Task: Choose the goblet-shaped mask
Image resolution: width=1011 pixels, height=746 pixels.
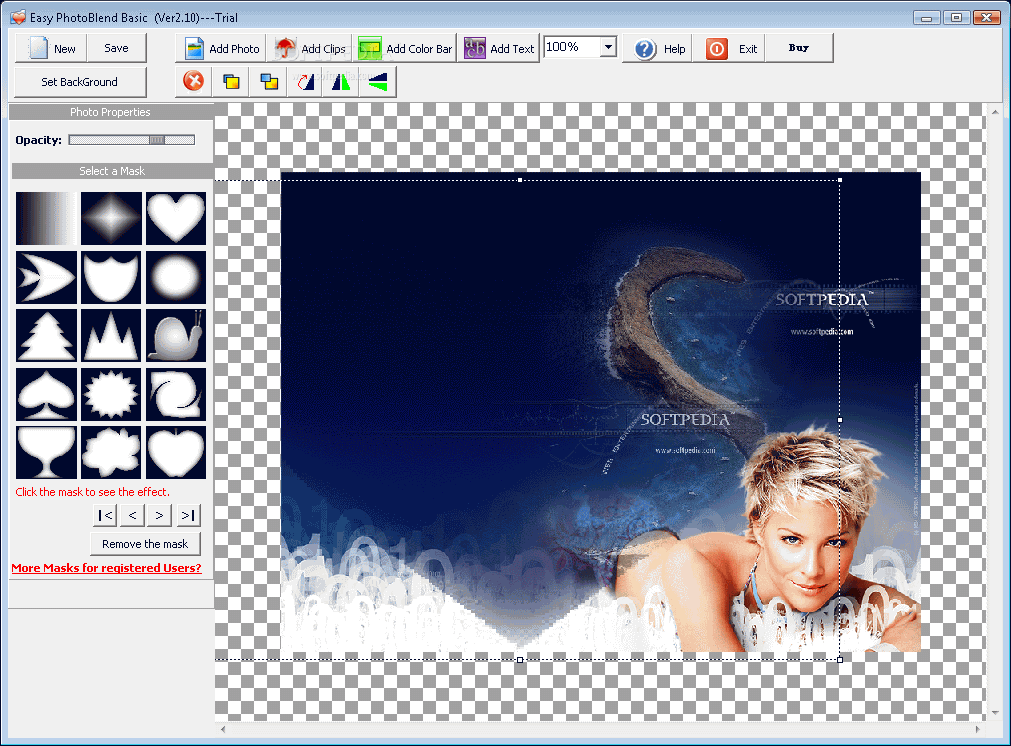Action: (46, 453)
